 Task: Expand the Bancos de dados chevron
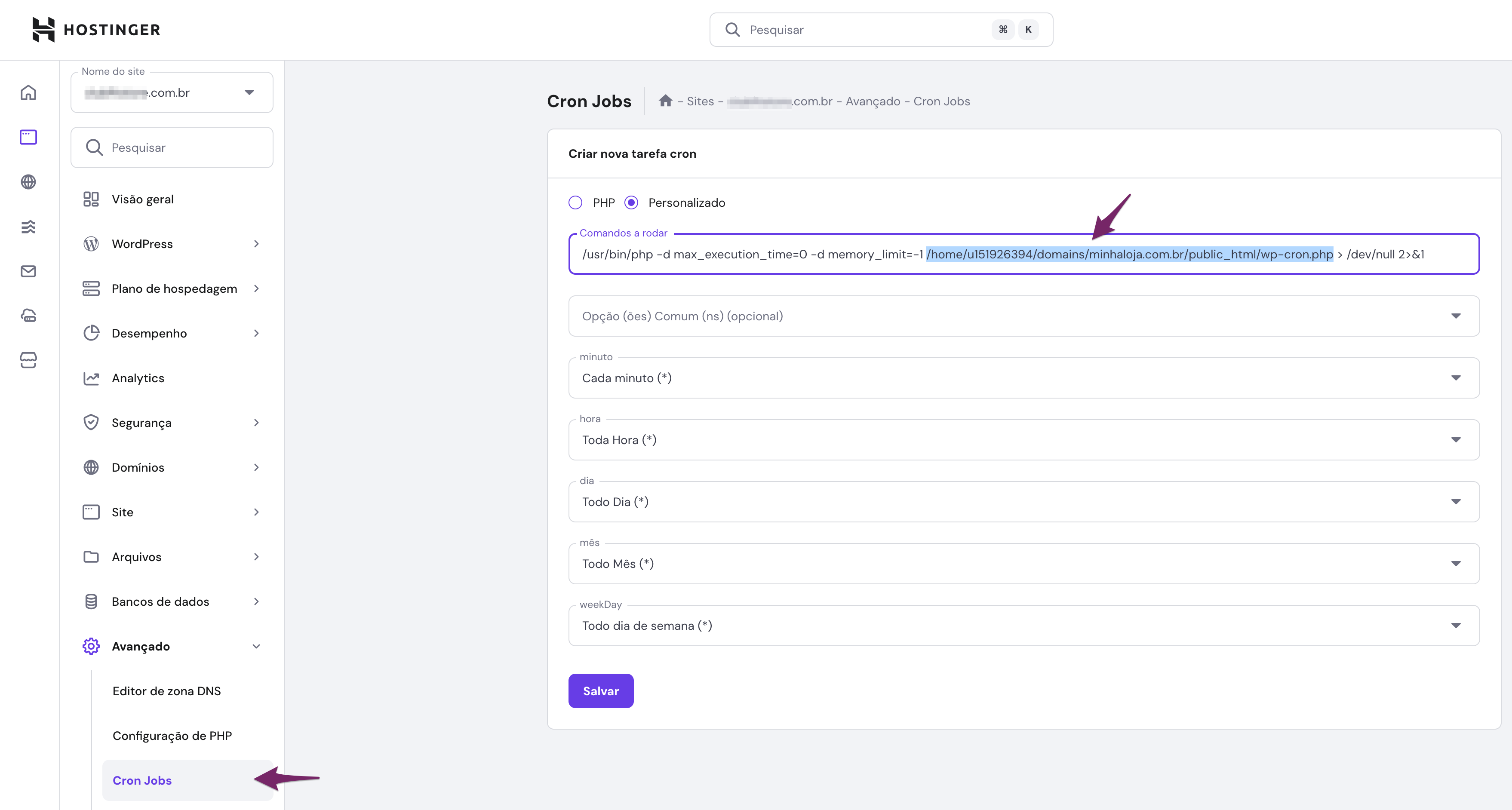[256, 601]
